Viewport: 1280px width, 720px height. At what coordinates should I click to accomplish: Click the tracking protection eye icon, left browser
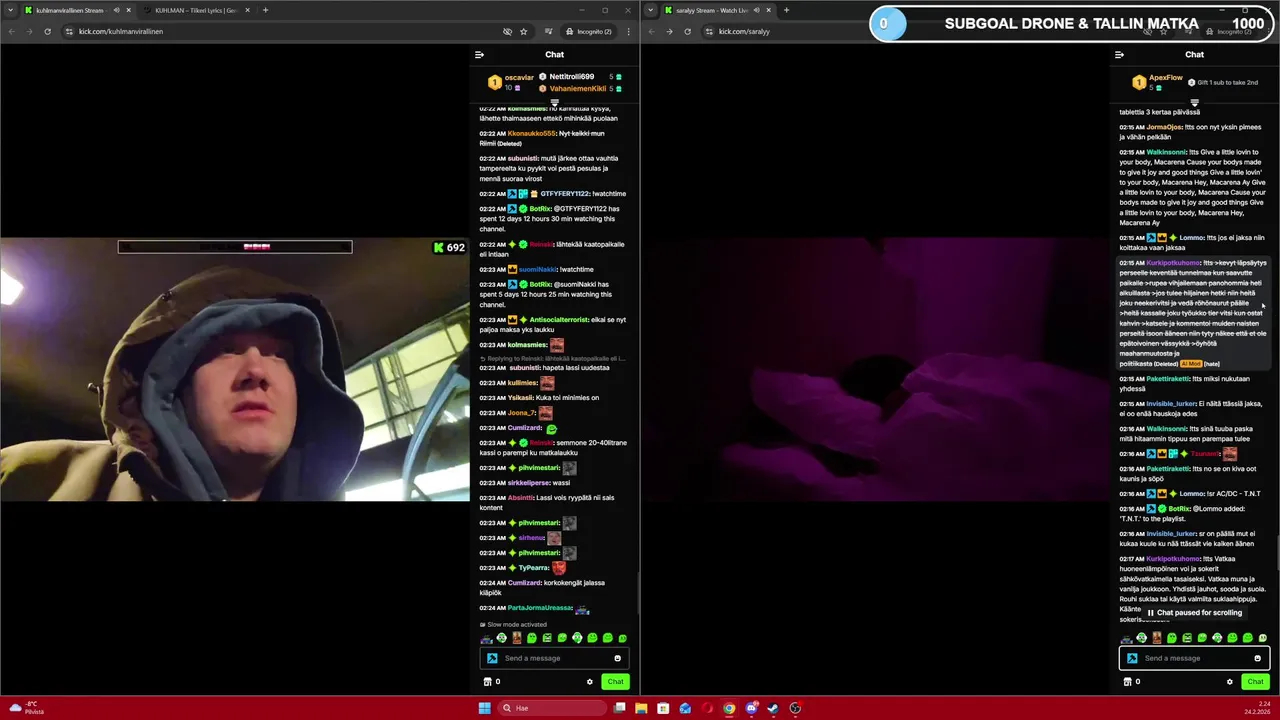(x=507, y=31)
